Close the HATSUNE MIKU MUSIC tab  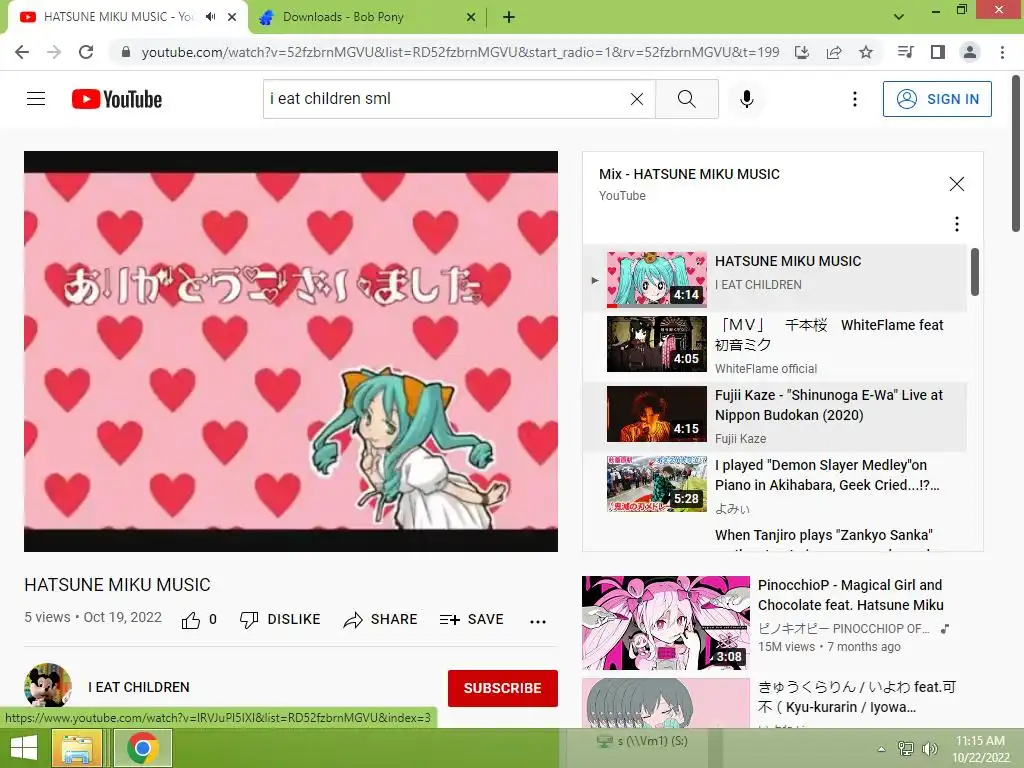232,17
